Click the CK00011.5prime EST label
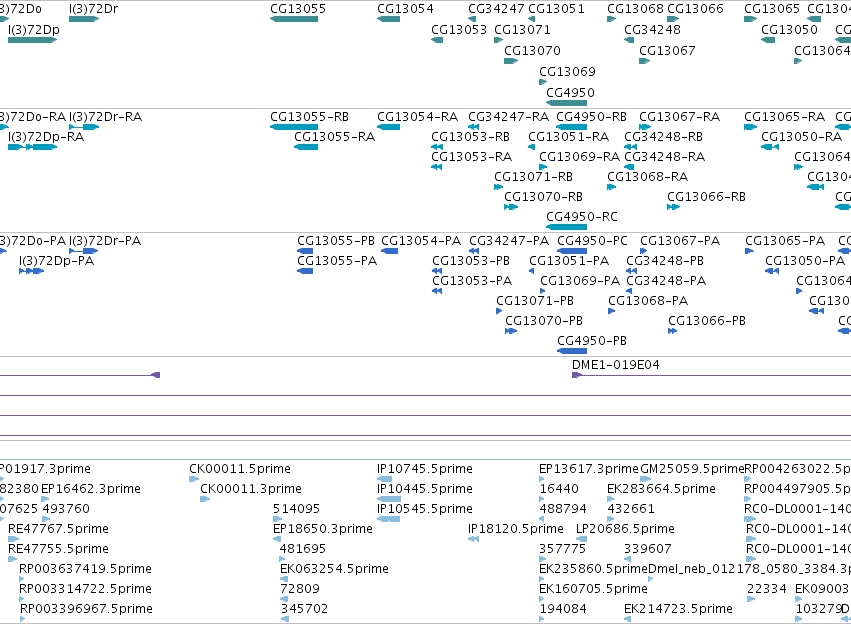 click(240, 469)
